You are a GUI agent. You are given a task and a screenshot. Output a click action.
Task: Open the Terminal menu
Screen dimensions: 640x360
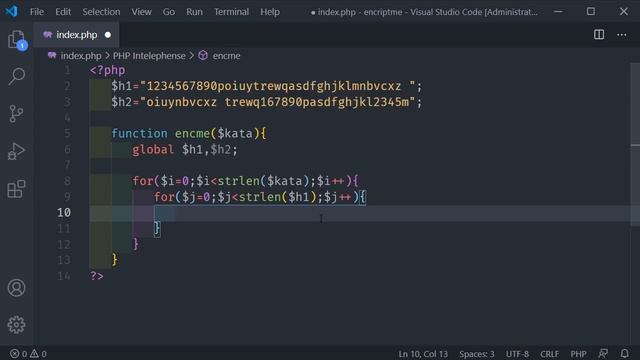[x=231, y=12]
